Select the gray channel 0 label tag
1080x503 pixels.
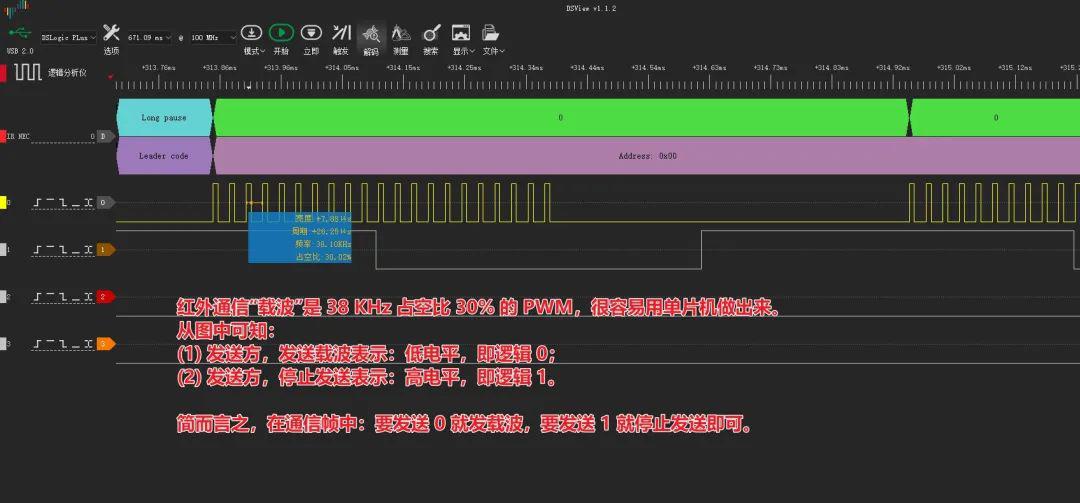point(105,203)
